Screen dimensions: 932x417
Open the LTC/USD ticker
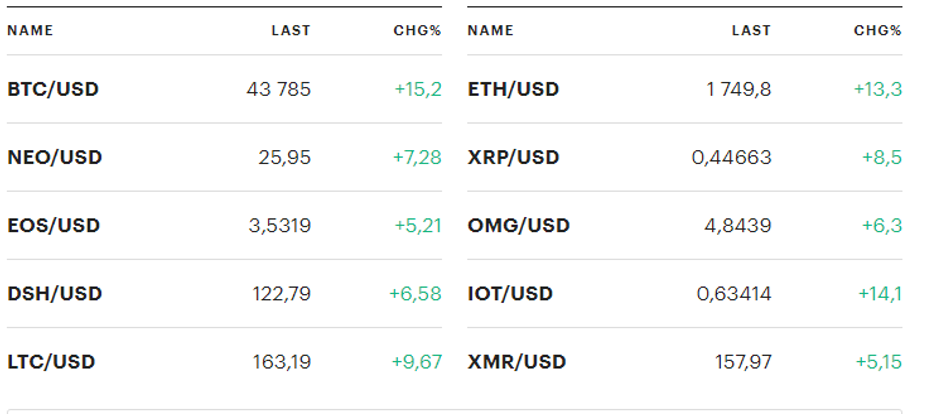(x=52, y=361)
